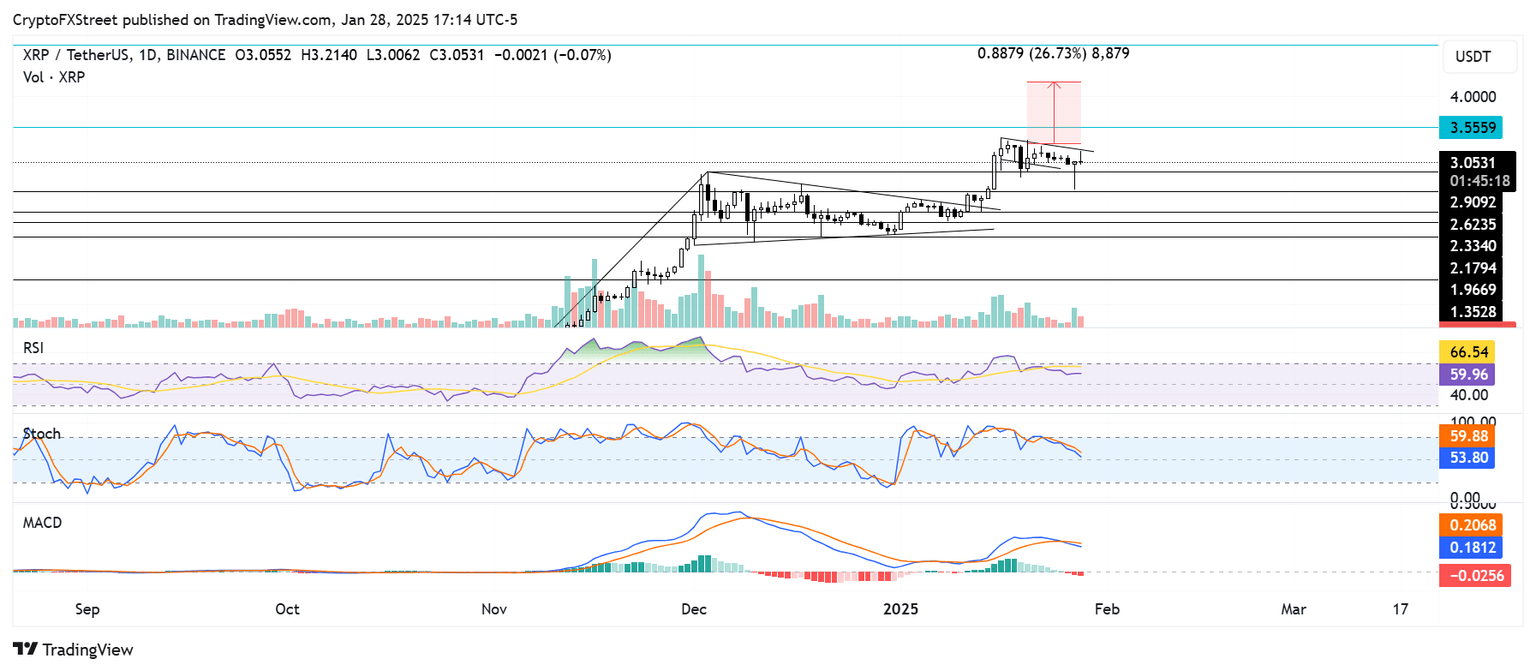The width and height of the screenshot is (1536, 672).
Task: Click the 4.0000 price axis value
Action: click(1474, 98)
